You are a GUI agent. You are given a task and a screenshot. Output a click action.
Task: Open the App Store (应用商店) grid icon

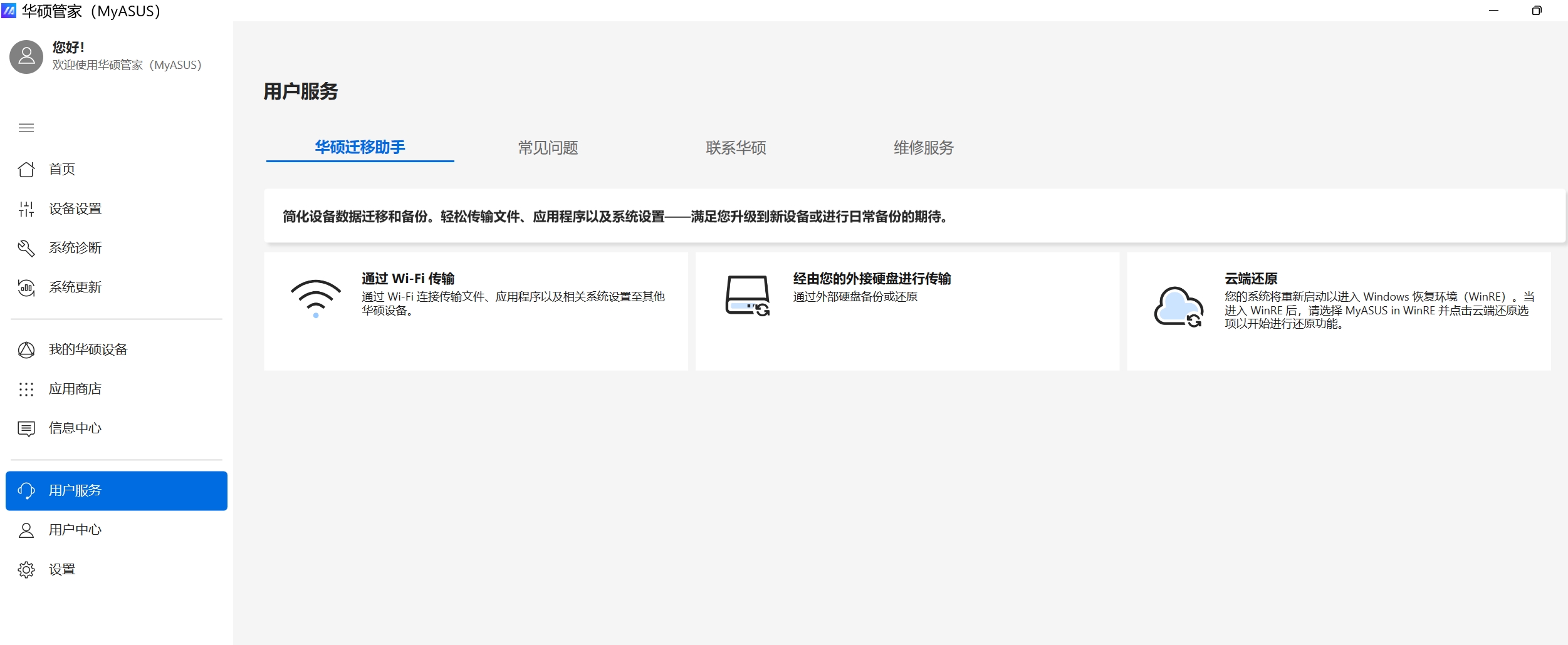click(26, 390)
